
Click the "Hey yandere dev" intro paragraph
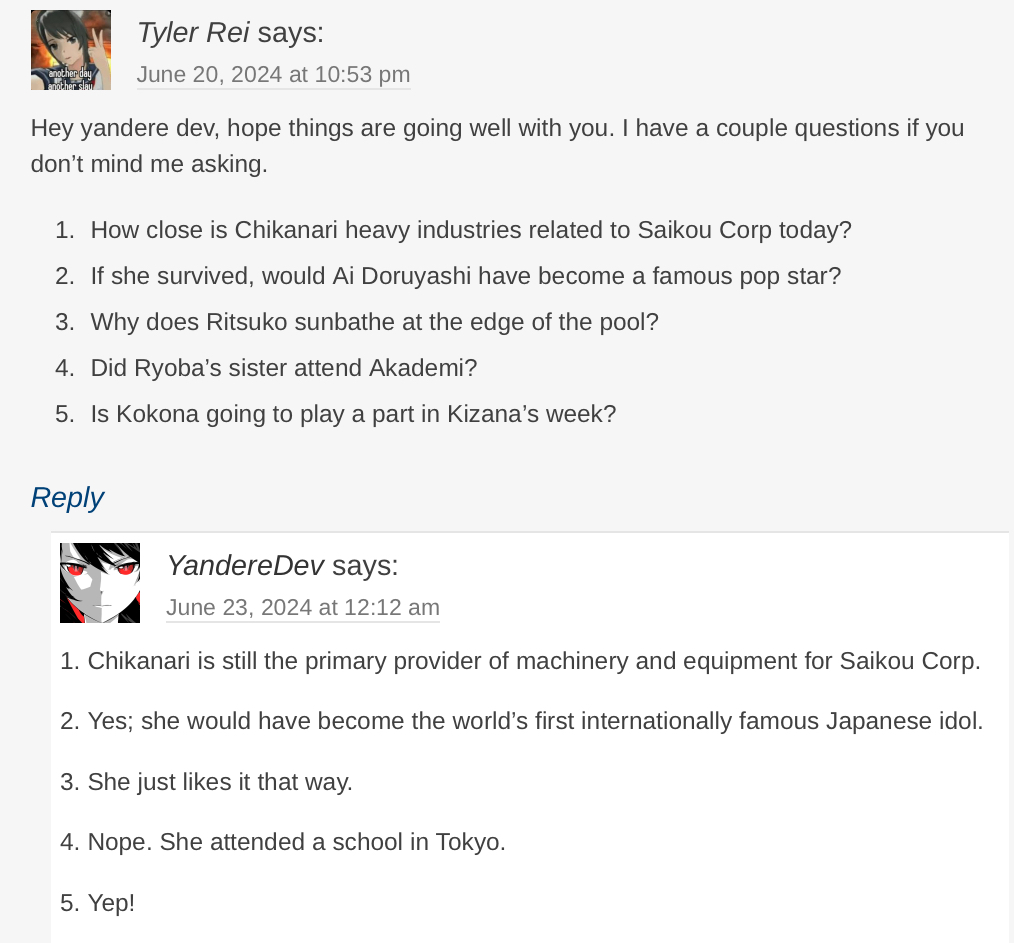[497, 146]
